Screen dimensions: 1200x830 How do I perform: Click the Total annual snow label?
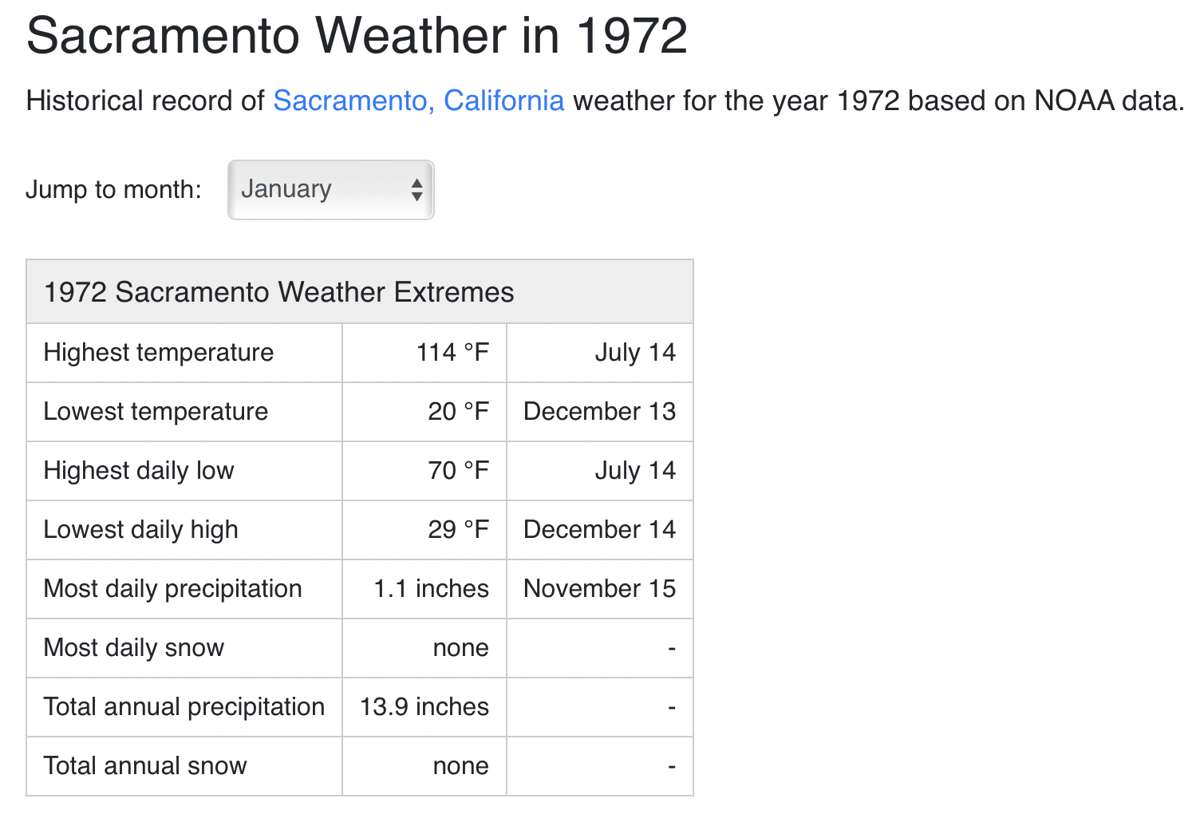145,765
